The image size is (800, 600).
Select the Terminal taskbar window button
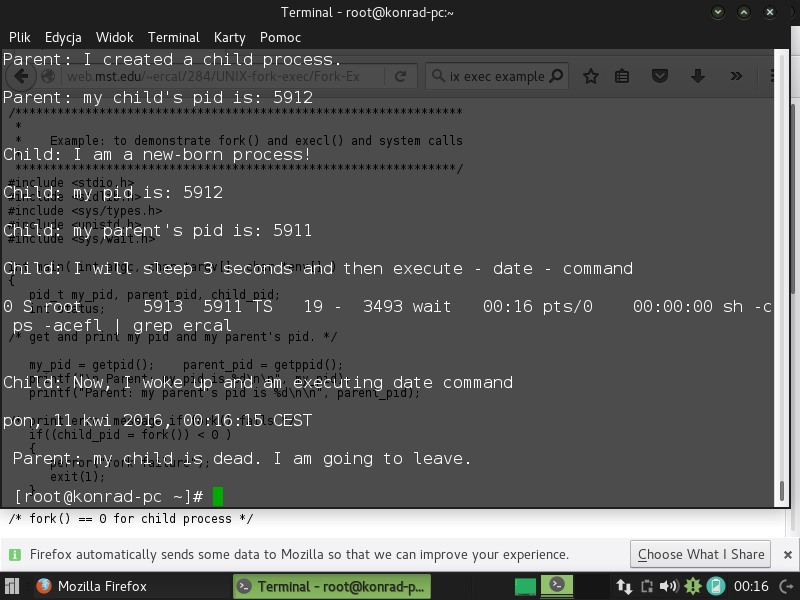332,586
